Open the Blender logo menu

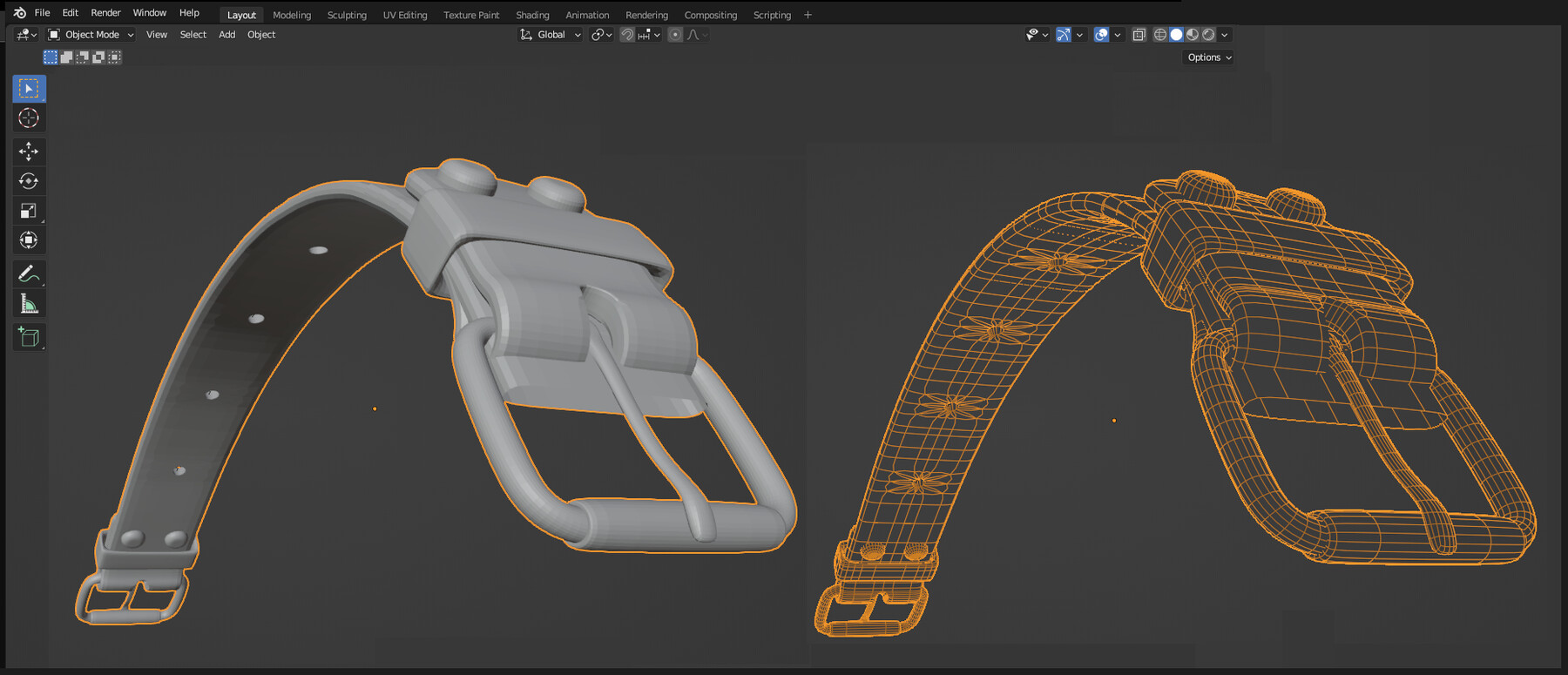coord(20,13)
